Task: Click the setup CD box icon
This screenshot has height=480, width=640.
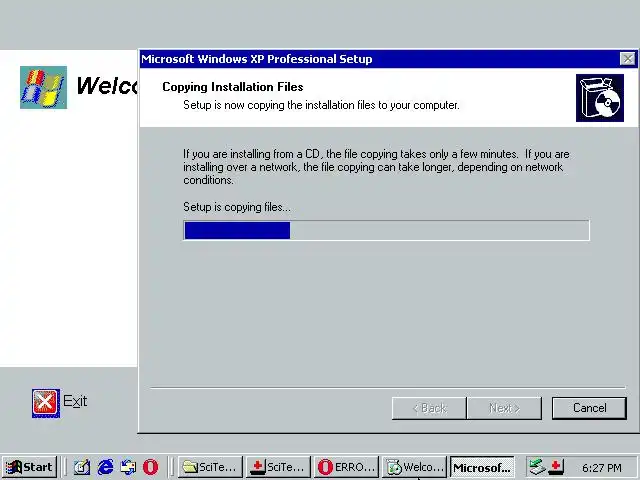Action: click(x=600, y=98)
